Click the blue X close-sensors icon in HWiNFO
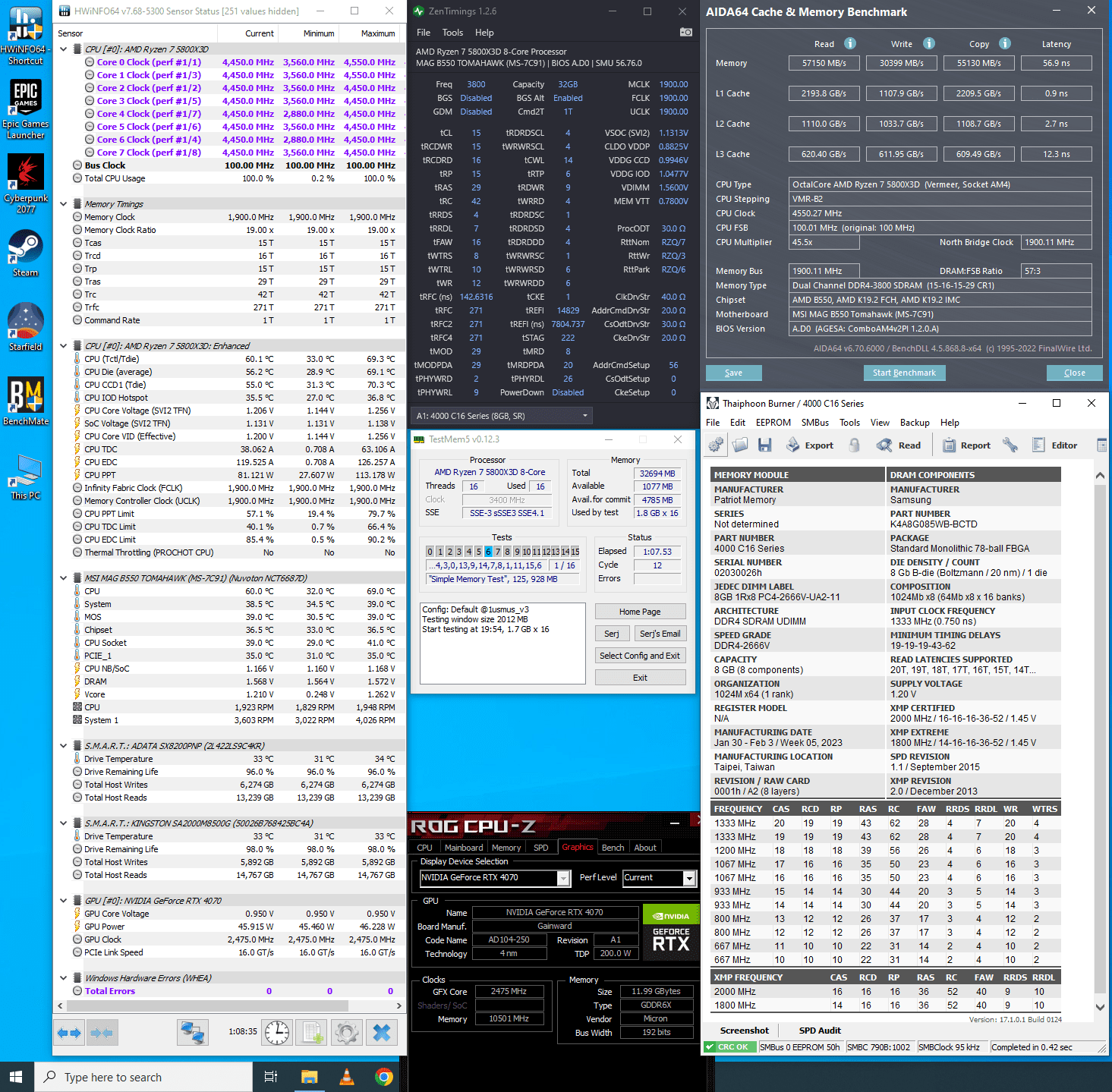The height and width of the screenshot is (1092, 1112). [x=382, y=1033]
